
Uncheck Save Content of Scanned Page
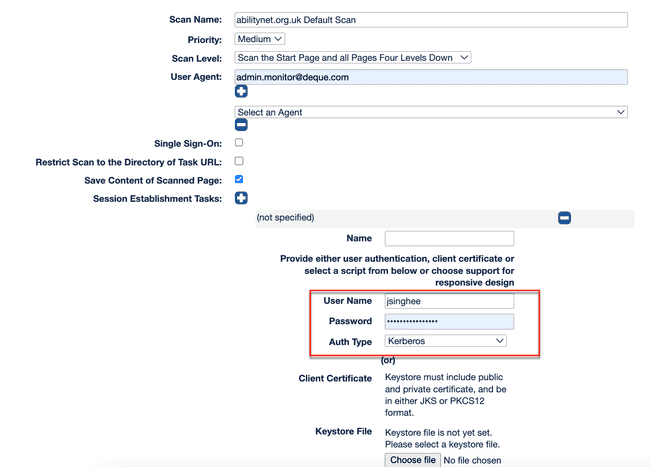(239, 179)
